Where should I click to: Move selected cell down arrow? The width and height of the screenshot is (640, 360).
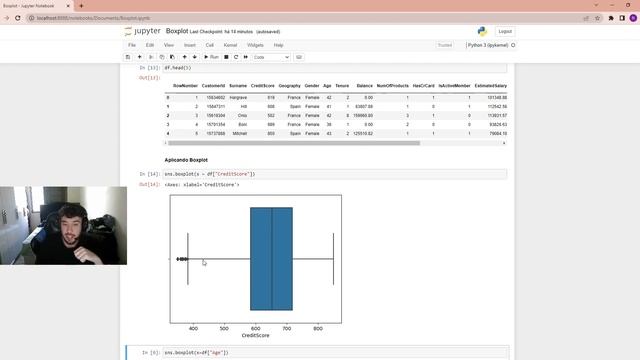[x=195, y=57]
